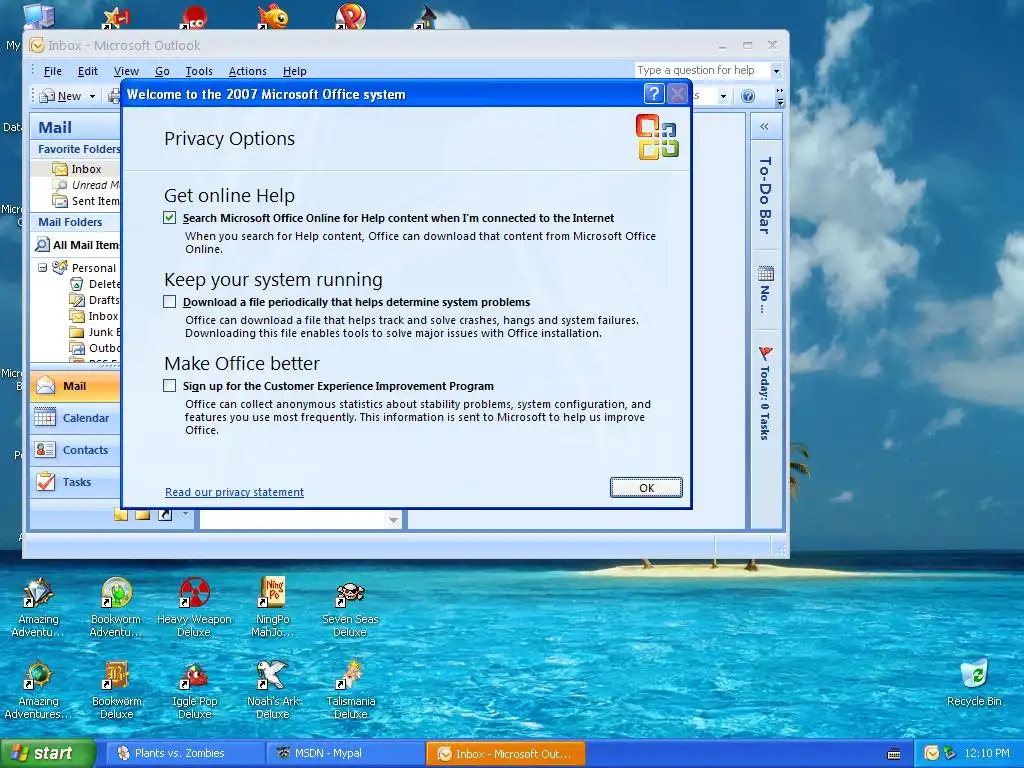Click the calendar icon on To-Do Bar
The image size is (1024, 768).
[765, 273]
